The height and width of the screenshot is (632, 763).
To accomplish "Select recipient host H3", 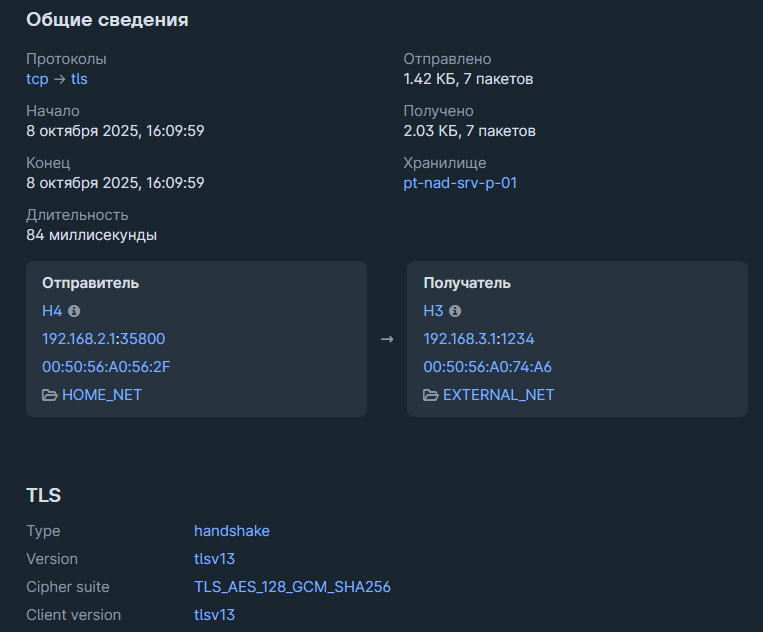I will click(x=433, y=311).
